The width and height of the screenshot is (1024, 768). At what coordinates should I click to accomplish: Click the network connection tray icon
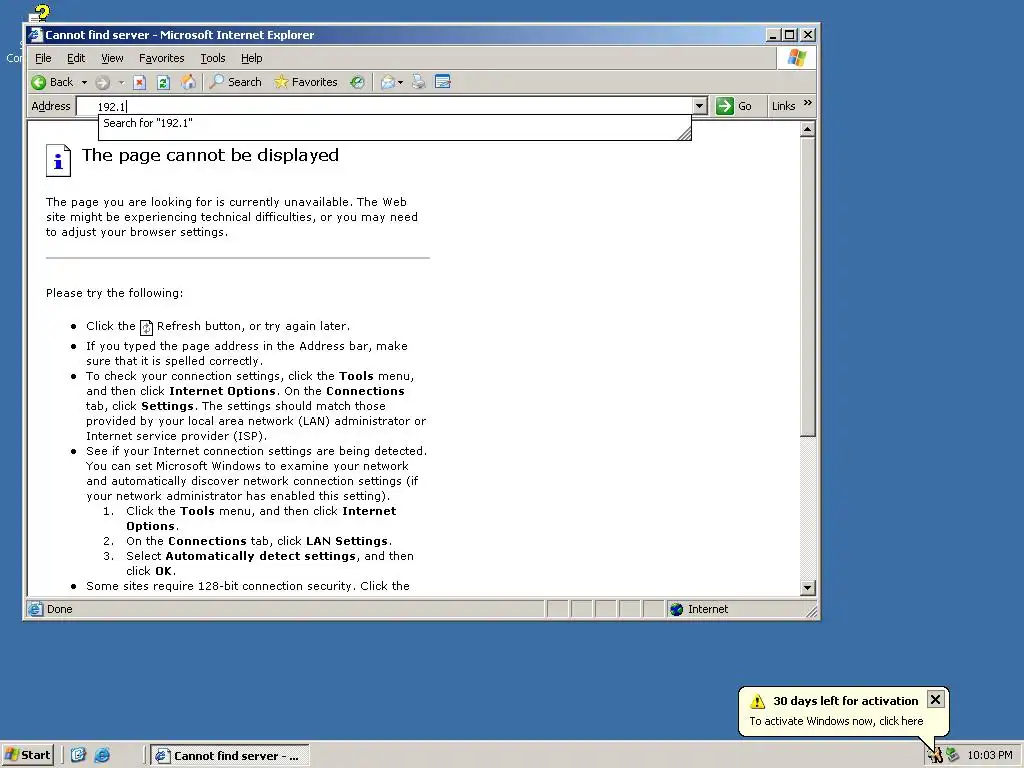tap(952, 756)
